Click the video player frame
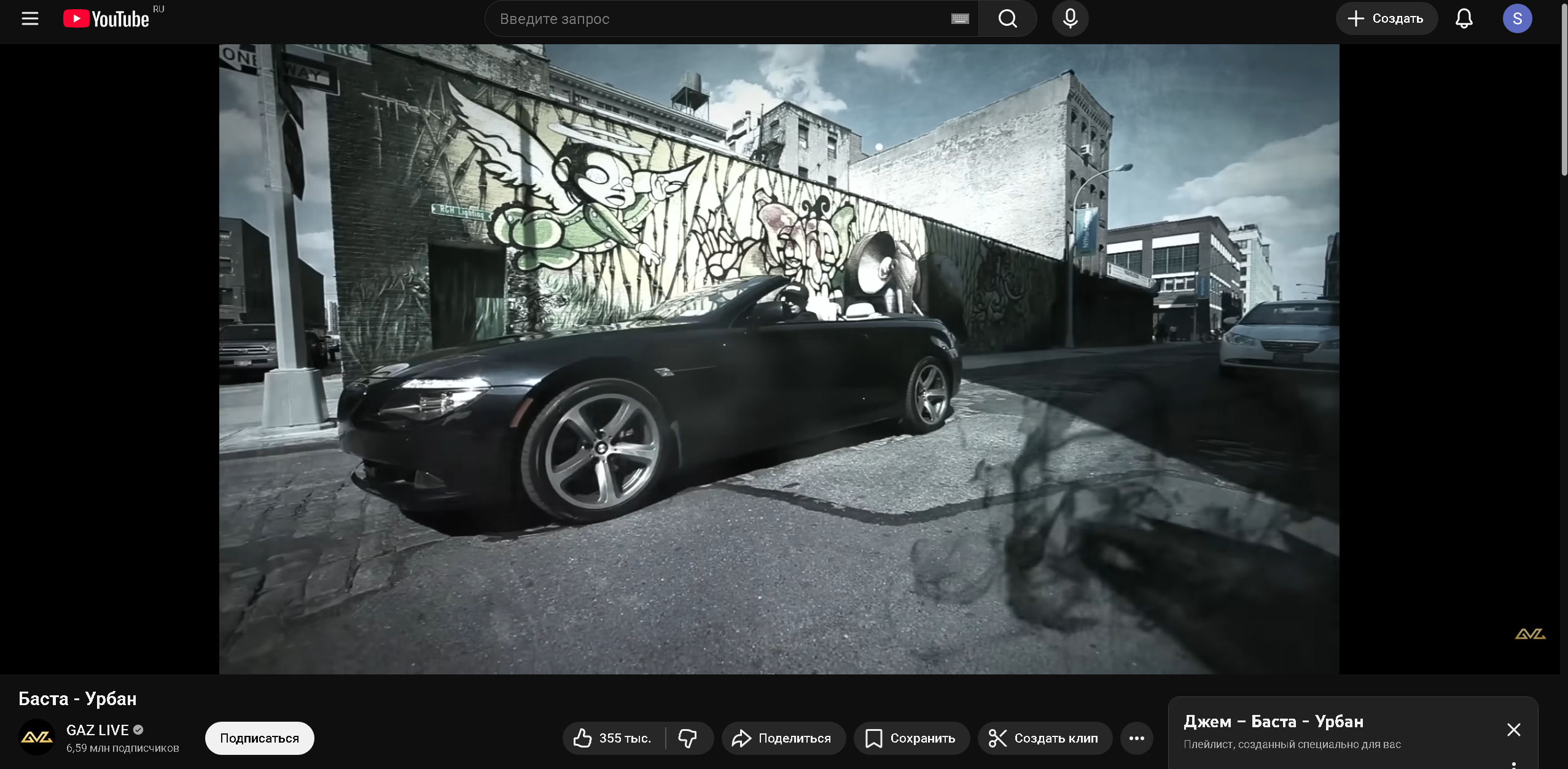 pyautogui.click(x=779, y=359)
